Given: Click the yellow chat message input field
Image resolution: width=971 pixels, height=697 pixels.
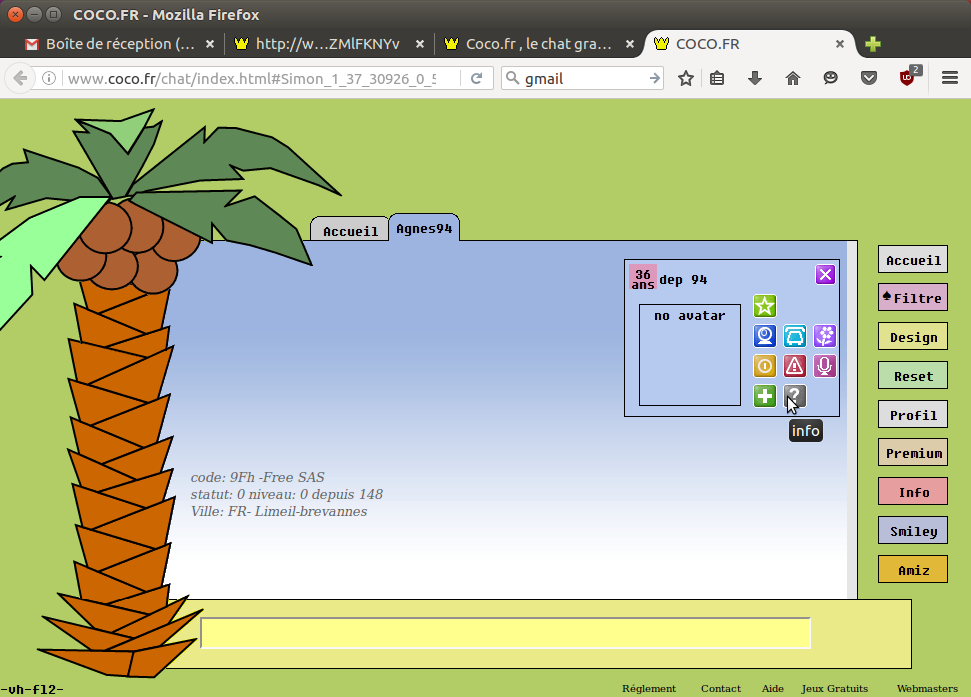Looking at the screenshot, I should click(505, 633).
